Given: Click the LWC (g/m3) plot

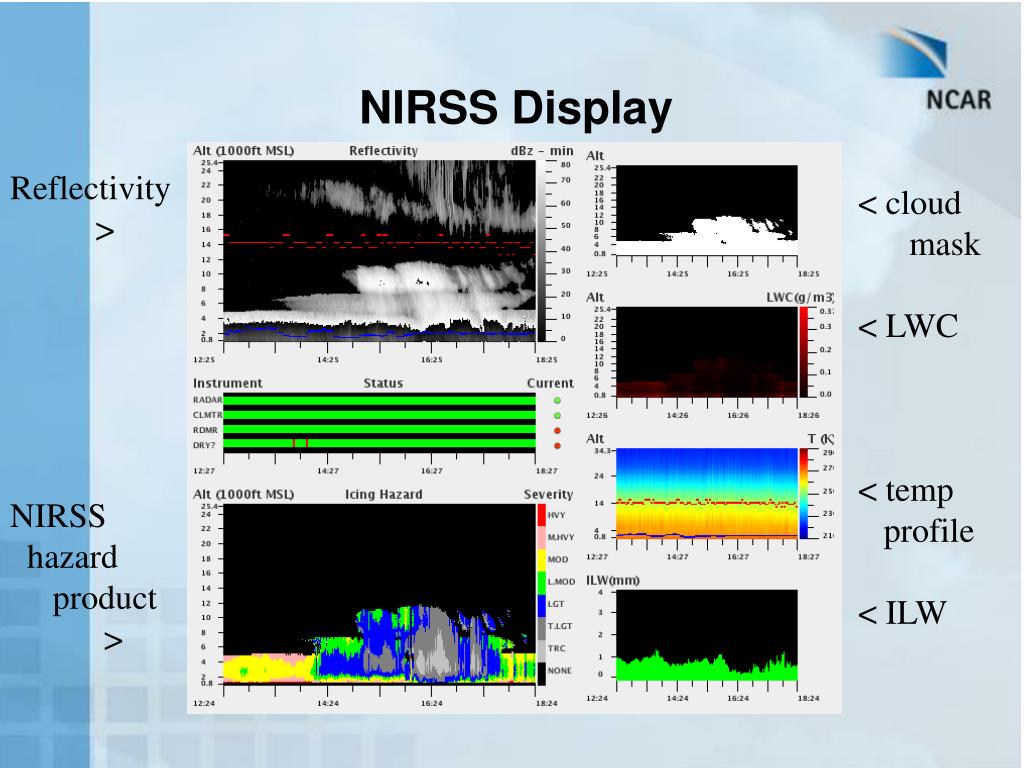Looking at the screenshot, I should [x=707, y=352].
